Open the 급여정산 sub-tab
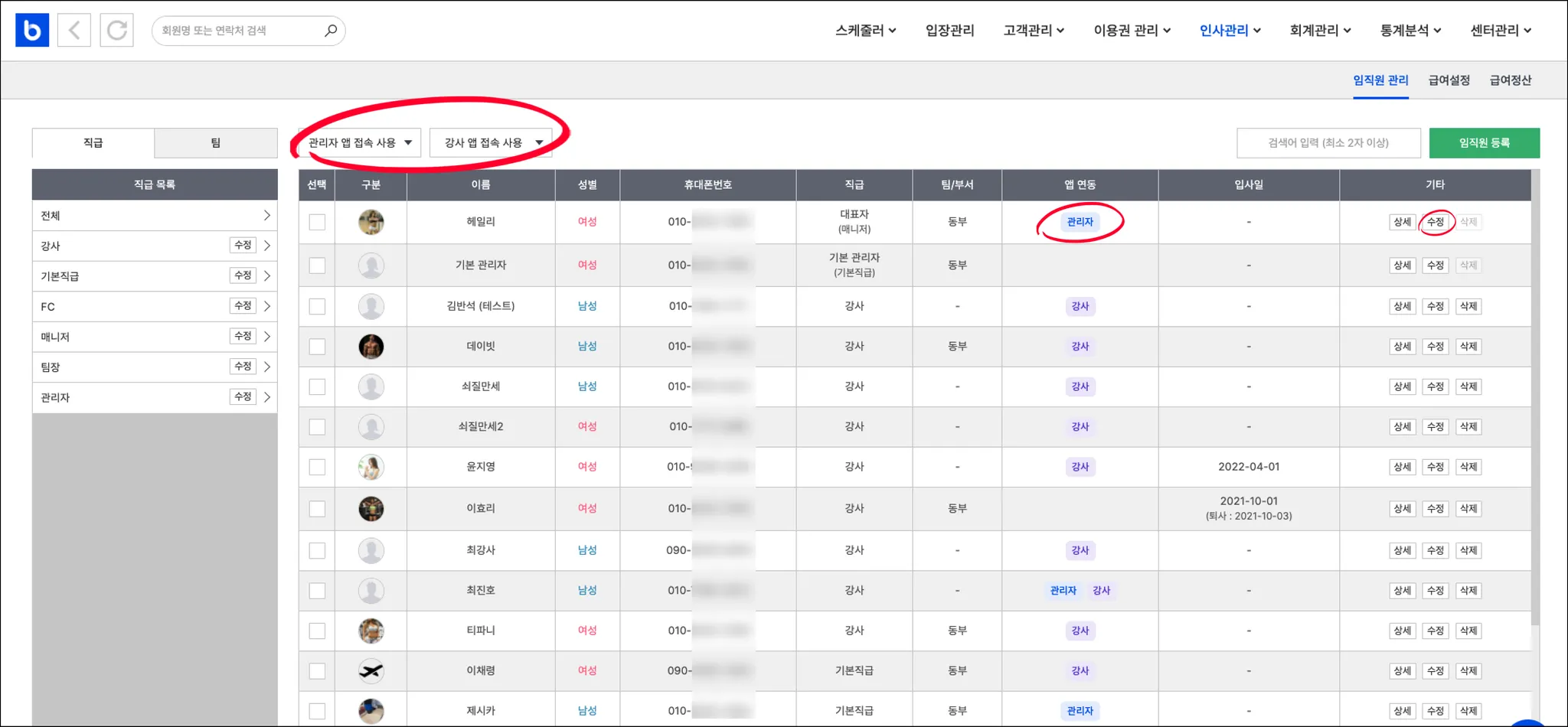The image size is (1568, 727). click(x=1510, y=80)
